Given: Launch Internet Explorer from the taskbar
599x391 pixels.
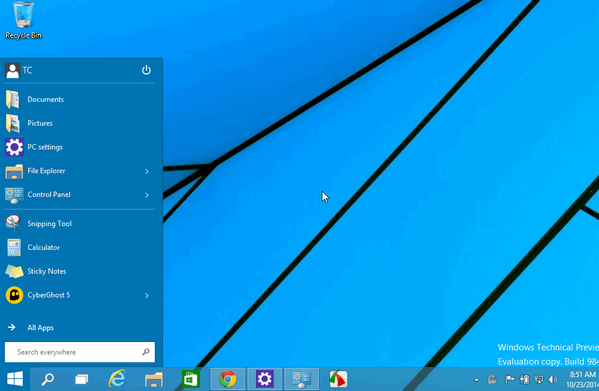Looking at the screenshot, I should pos(117,379).
